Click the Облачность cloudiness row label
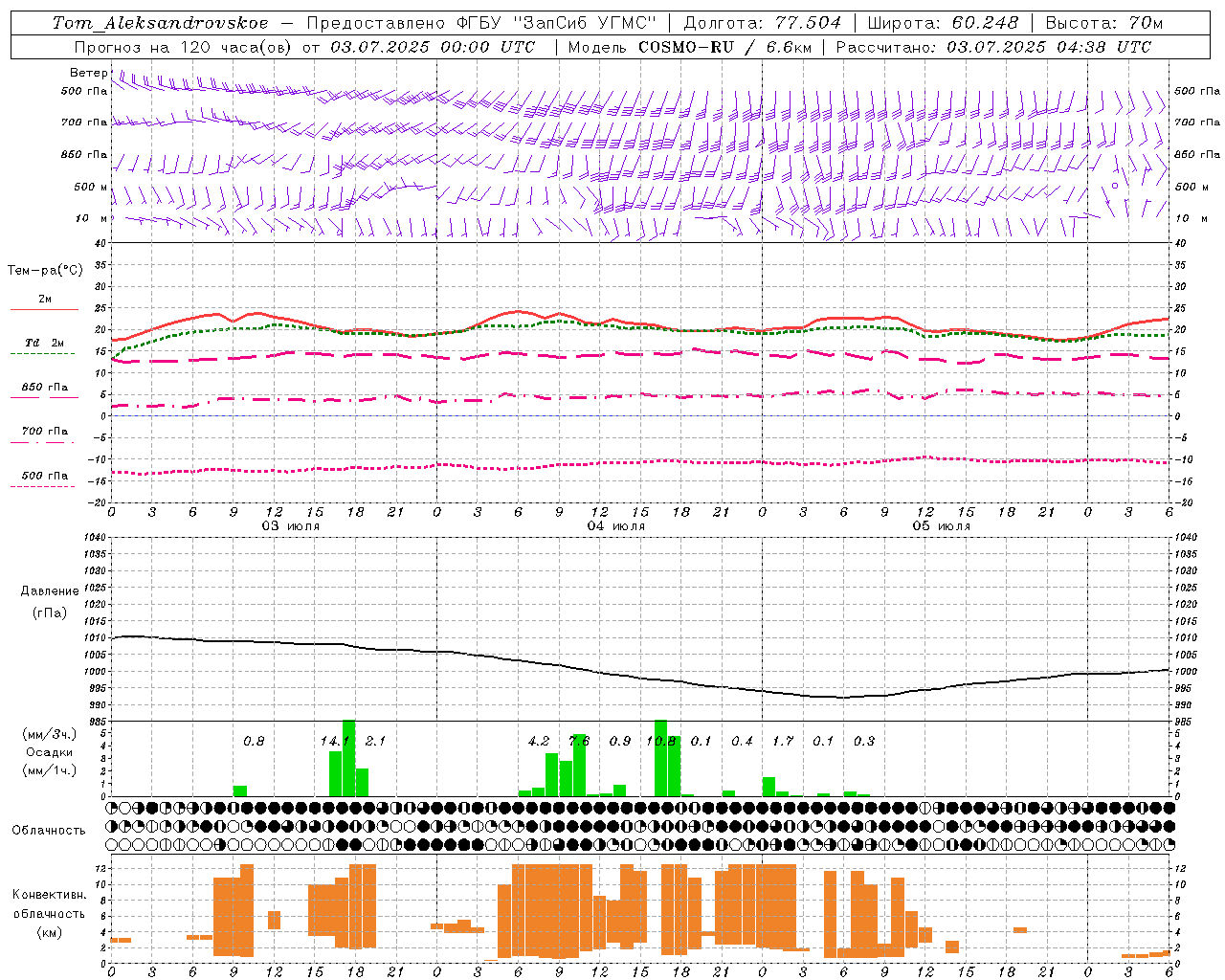 click(x=49, y=831)
